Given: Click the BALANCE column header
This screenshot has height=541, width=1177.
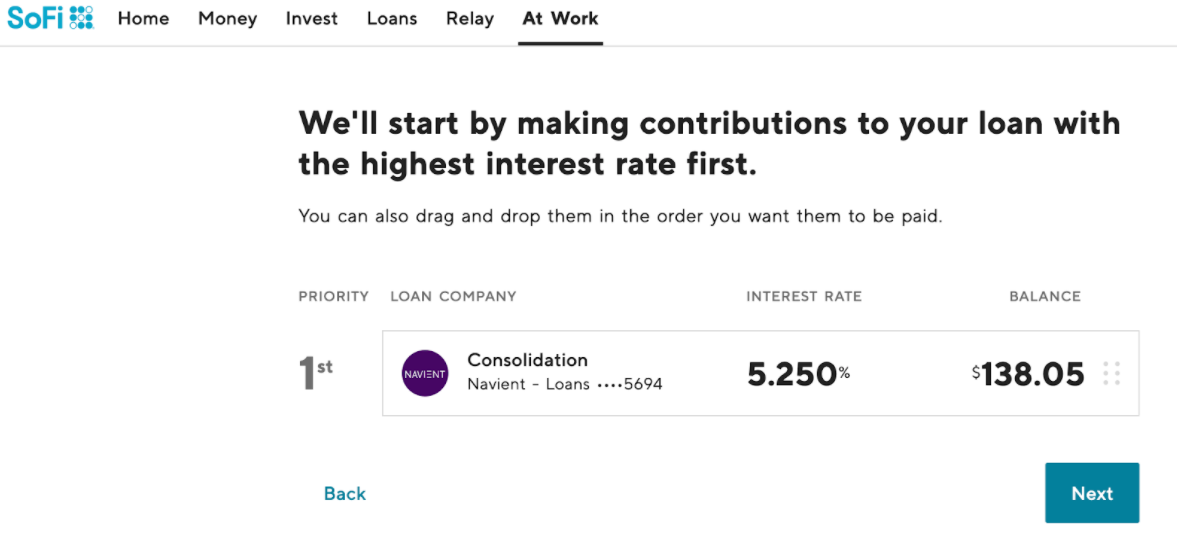Looking at the screenshot, I should [x=1044, y=296].
